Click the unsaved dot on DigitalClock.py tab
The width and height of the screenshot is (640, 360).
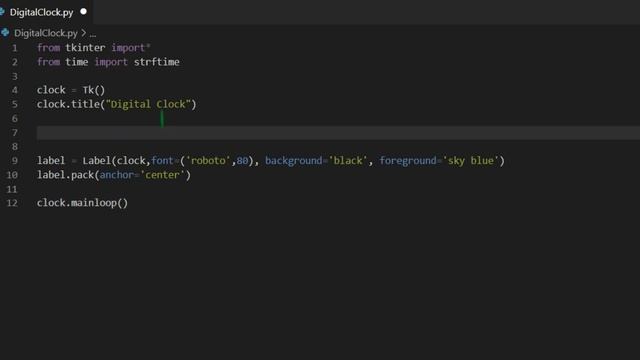click(x=84, y=12)
